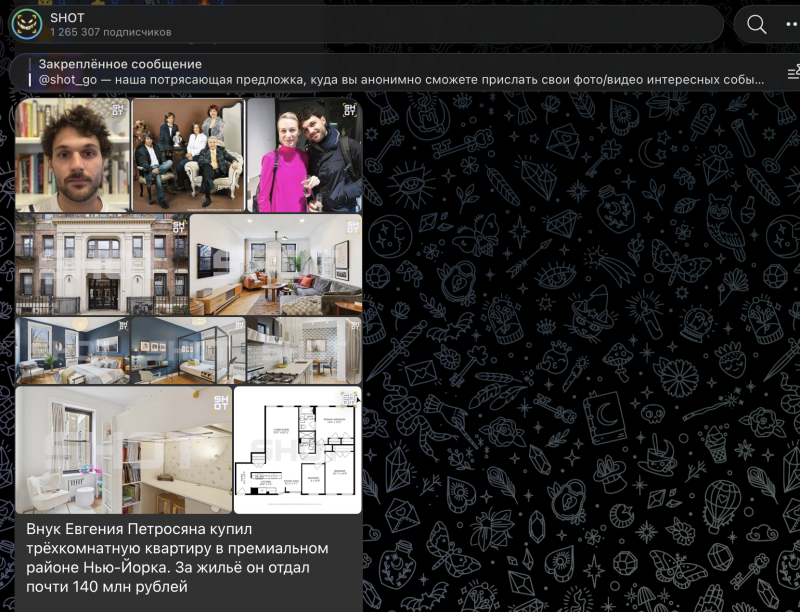Image resolution: width=800 pixels, height=612 pixels.
Task: Open the building facade photo
Action: click(x=102, y=264)
